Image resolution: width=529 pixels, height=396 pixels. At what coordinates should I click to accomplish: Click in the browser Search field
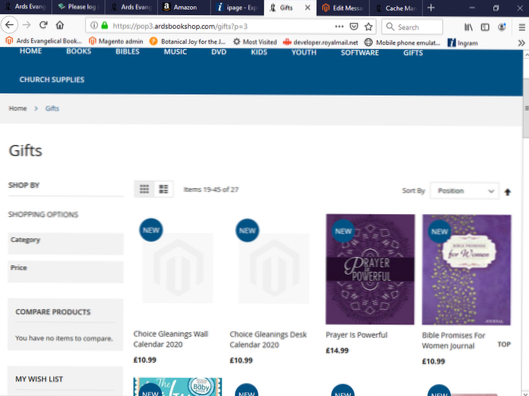412,27
